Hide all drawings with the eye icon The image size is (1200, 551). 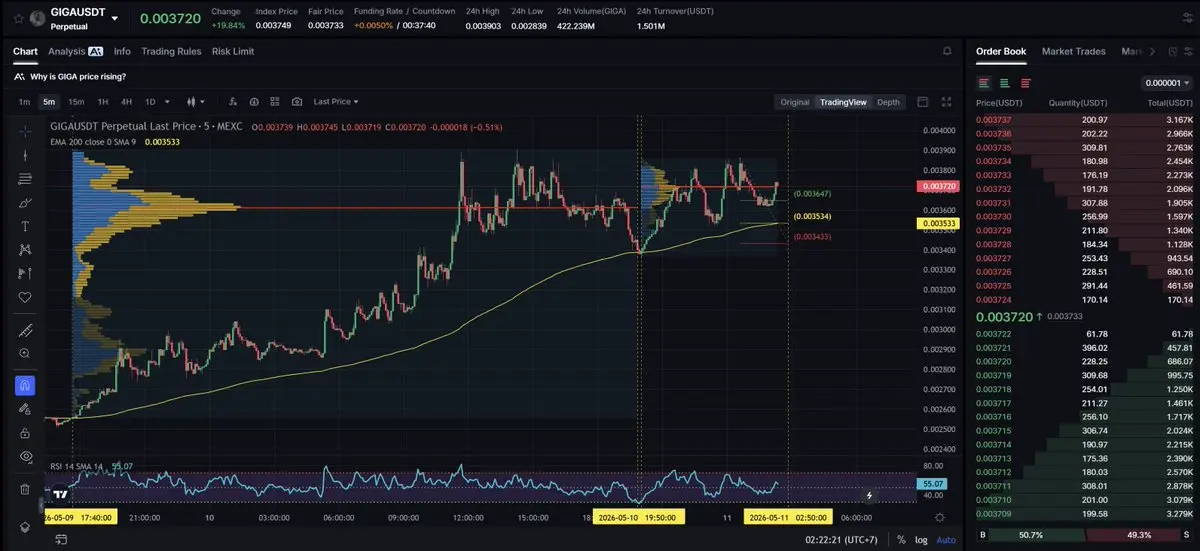tap(25, 456)
